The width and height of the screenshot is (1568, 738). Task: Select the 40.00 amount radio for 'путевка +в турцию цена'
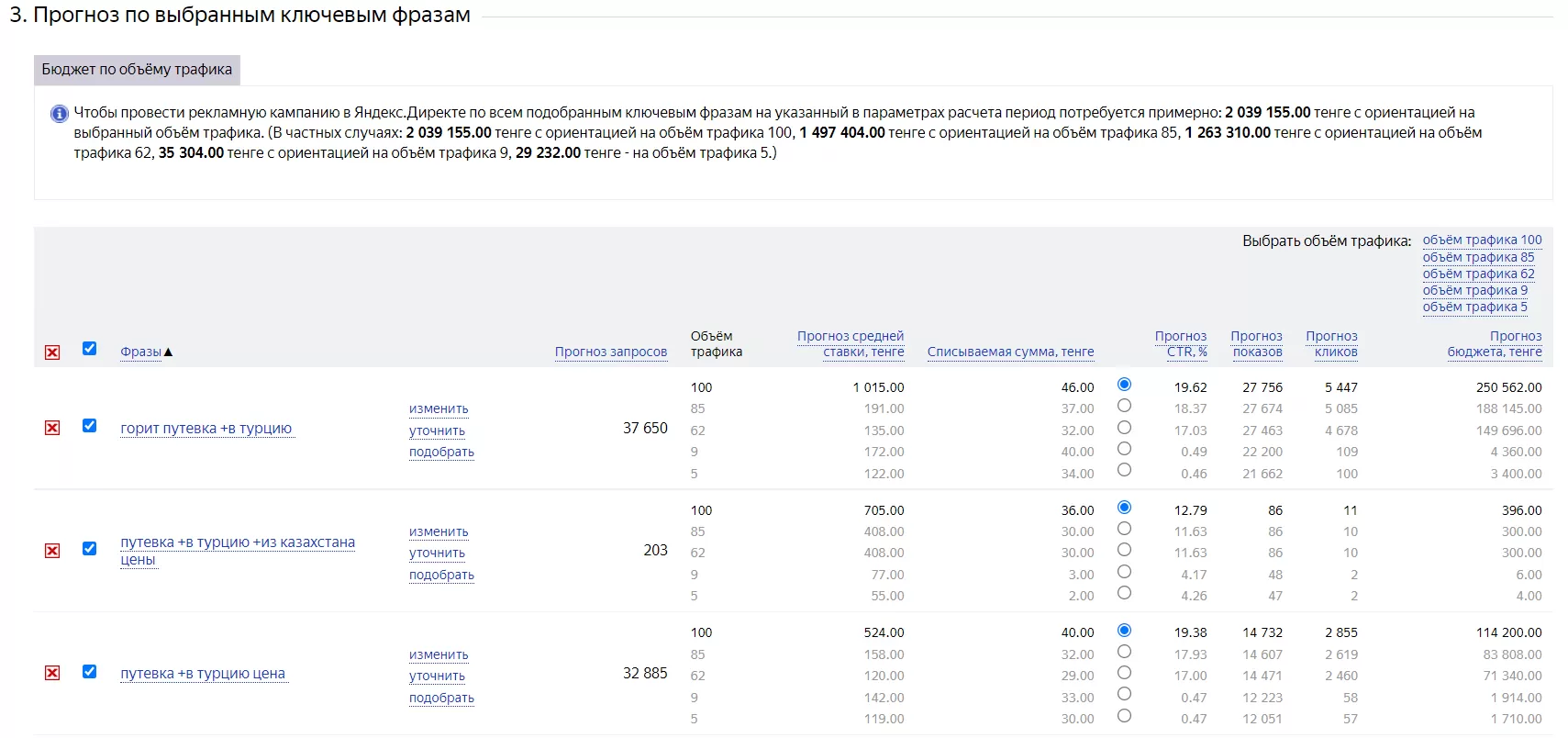pos(1124,630)
